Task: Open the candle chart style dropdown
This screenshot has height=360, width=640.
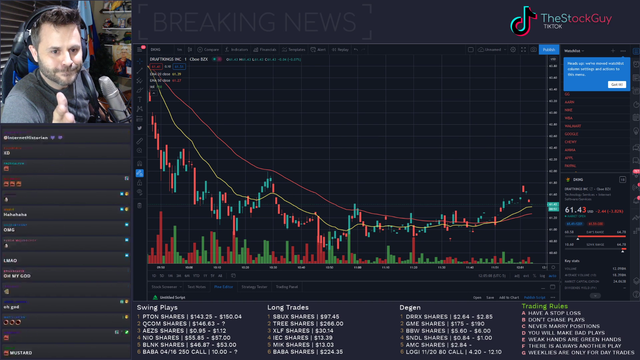Action: 190,49
